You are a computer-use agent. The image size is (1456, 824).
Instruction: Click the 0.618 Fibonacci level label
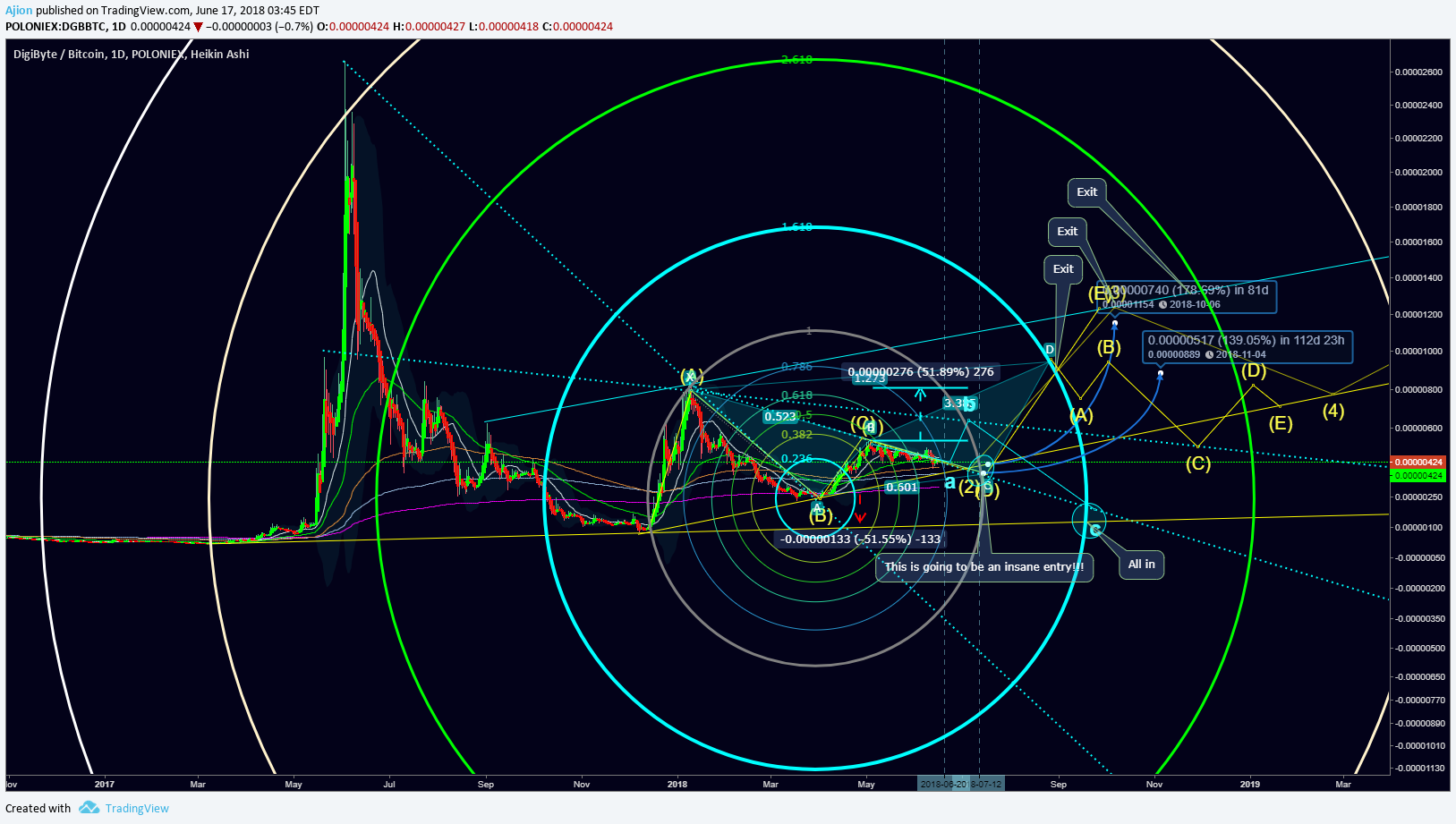[796, 395]
